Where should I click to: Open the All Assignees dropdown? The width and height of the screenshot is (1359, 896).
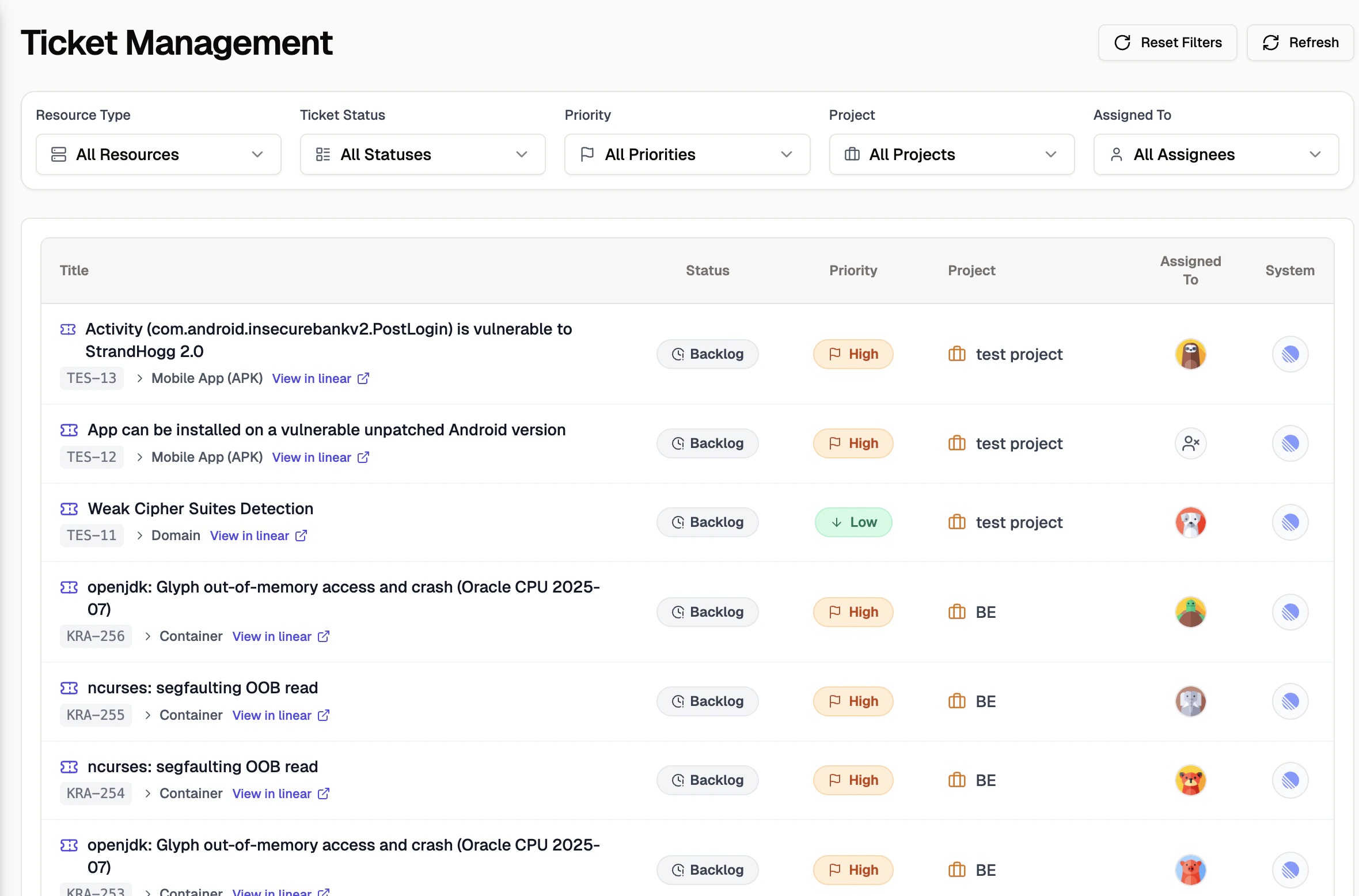pos(1215,154)
